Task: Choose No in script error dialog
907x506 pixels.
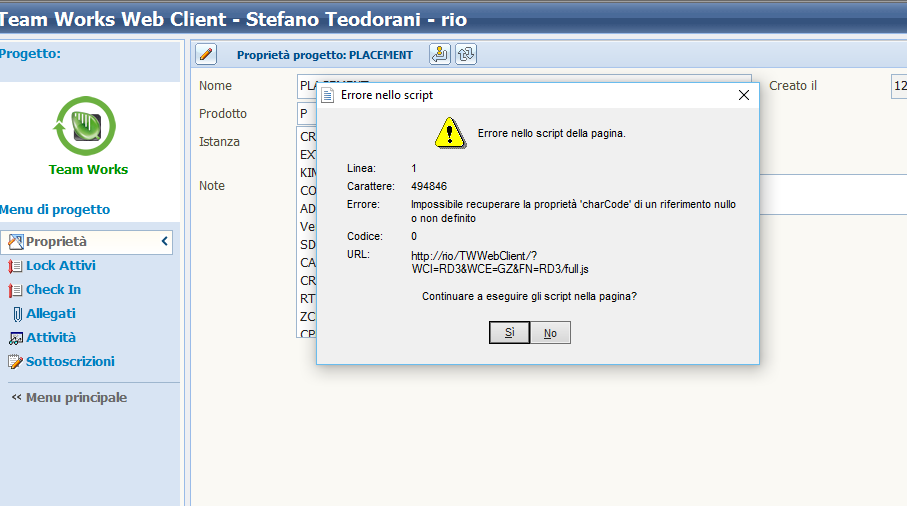Action: point(550,333)
